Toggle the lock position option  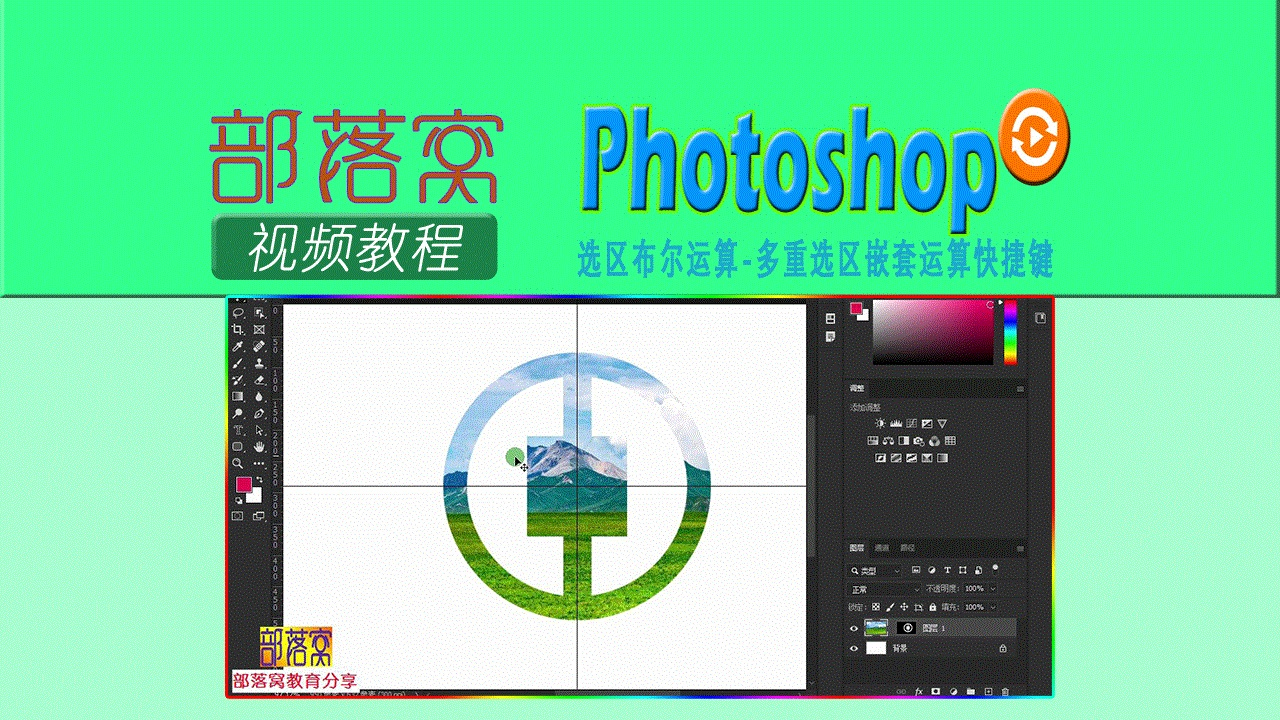(904, 607)
